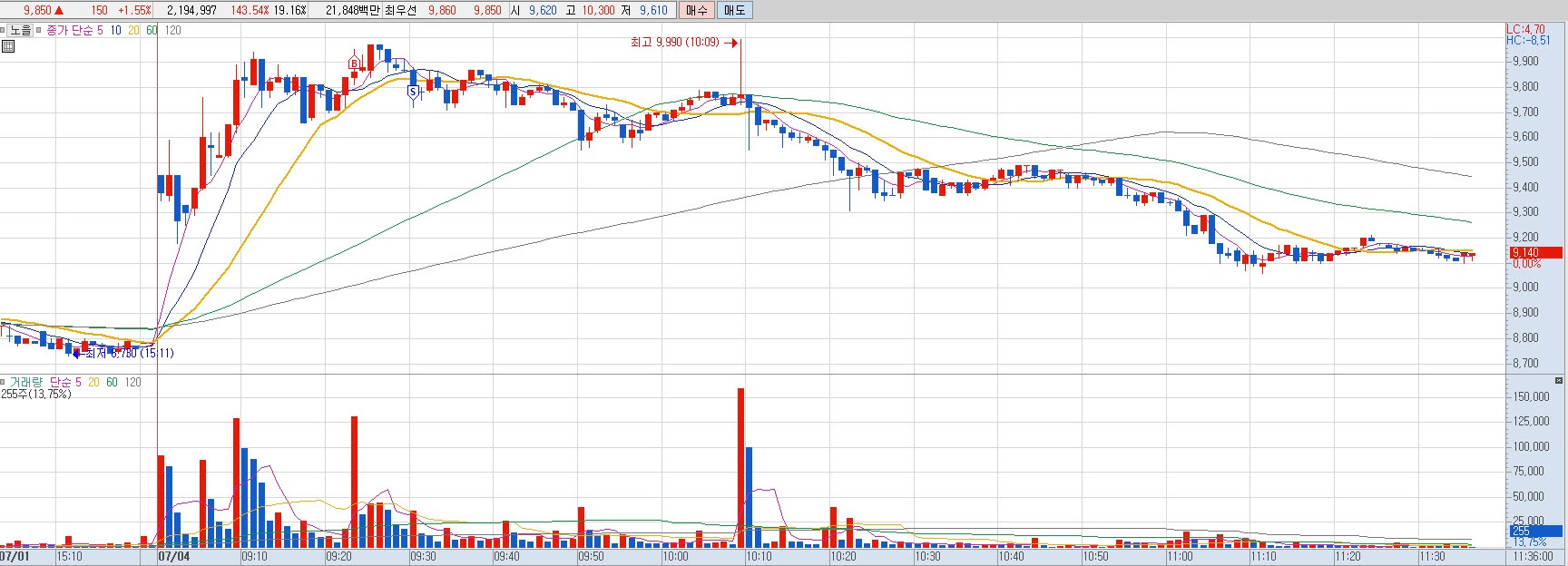Click the 07/04 date marker on time axis
This screenshot has height=566, width=1568.
pos(174,556)
